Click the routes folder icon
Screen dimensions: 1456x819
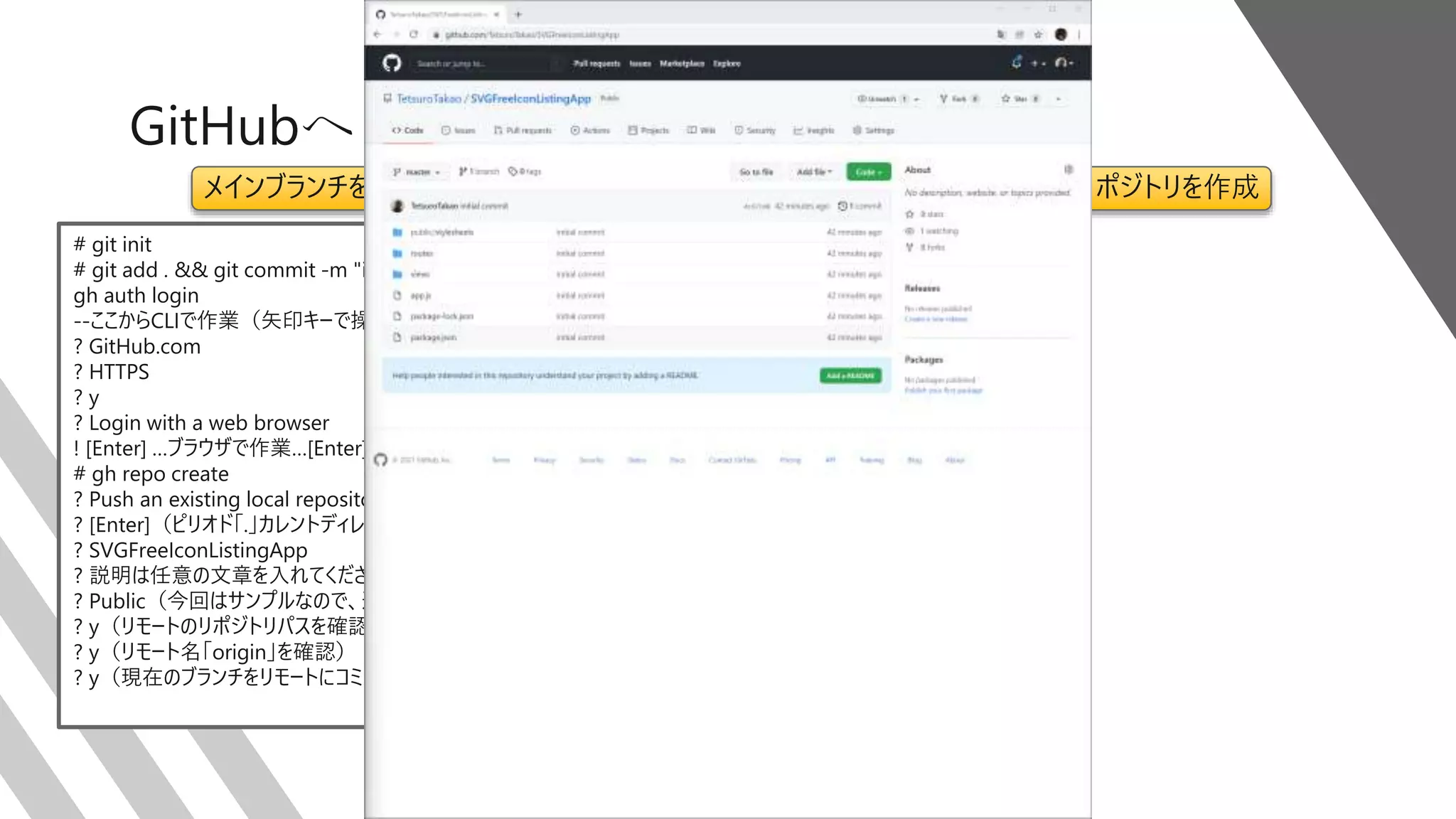click(397, 253)
